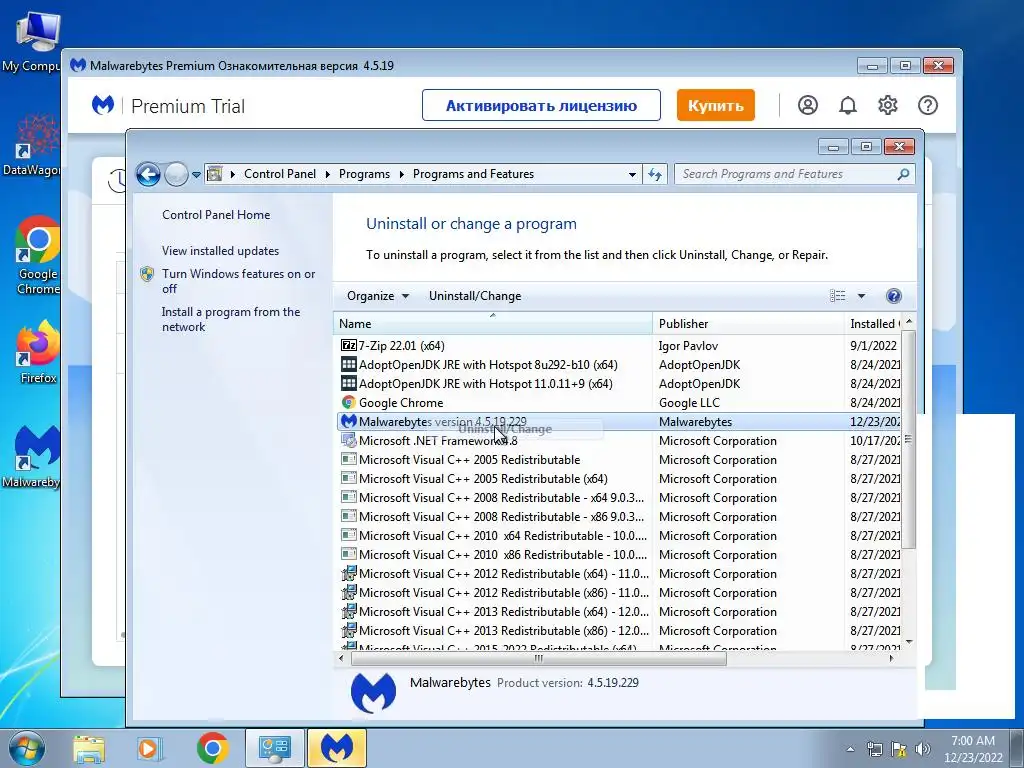
Task: Select Visual C++ 2010 x64 Redistributable row
Action: click(618, 536)
